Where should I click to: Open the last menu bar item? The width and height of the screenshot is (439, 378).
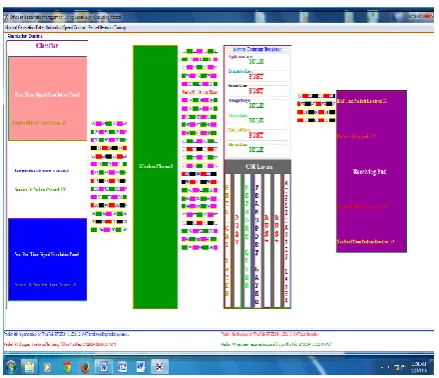107,27
